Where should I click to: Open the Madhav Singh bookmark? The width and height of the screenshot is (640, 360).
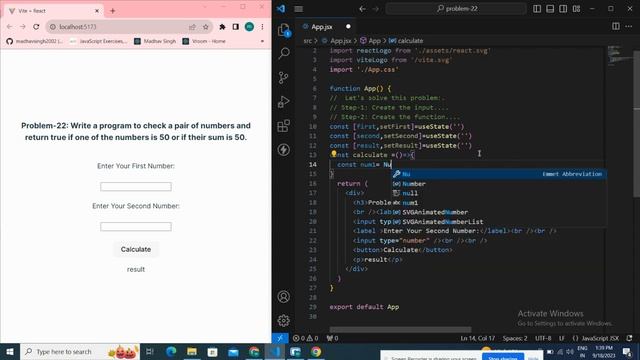point(155,41)
